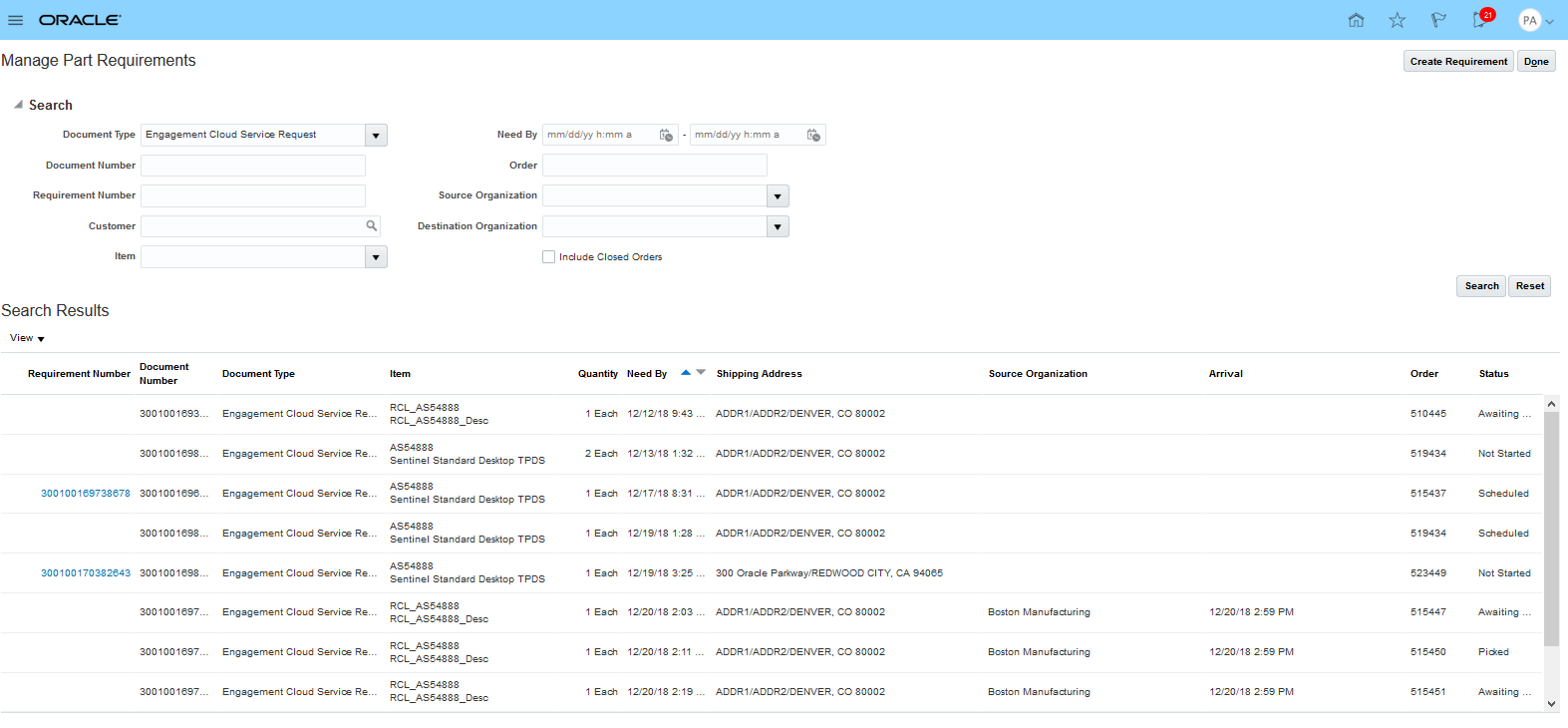Open calendar picker for Need By start date
This screenshot has width=1568, height=728.
(666, 135)
